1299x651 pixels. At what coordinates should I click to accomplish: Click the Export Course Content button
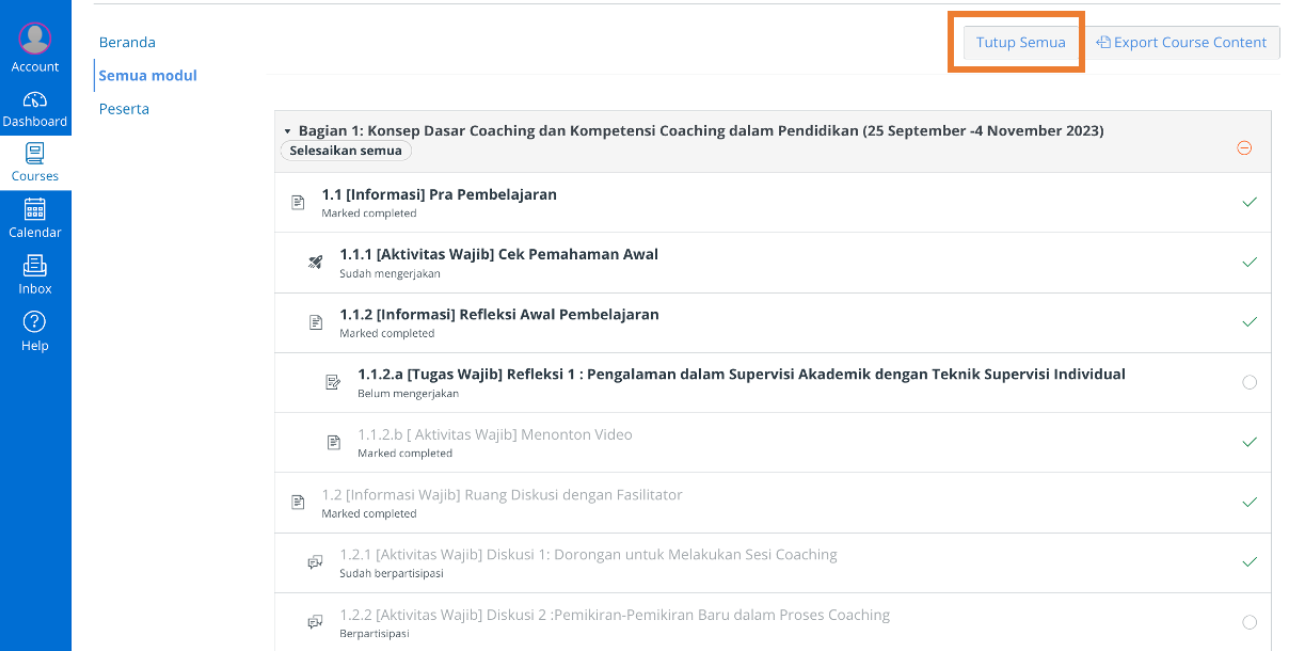pyautogui.click(x=1182, y=42)
